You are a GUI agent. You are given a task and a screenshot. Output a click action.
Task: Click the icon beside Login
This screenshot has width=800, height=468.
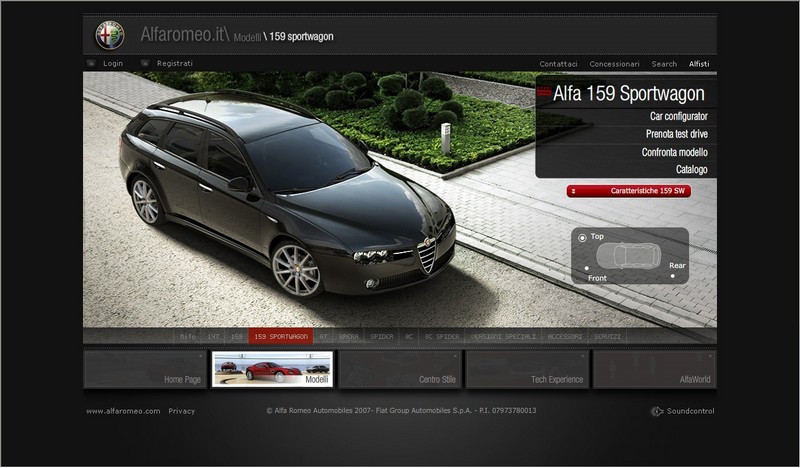click(x=91, y=63)
